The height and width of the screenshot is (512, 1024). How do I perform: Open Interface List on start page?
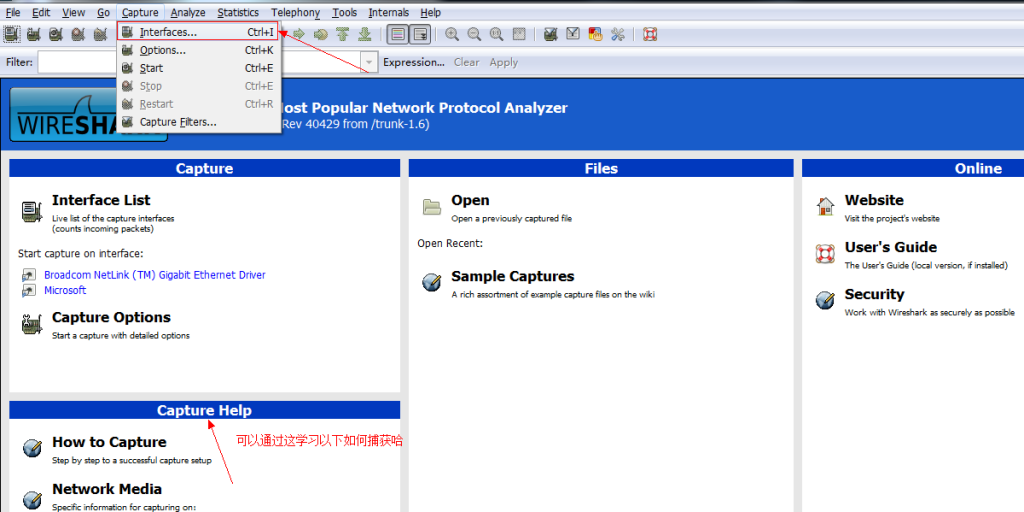101,200
